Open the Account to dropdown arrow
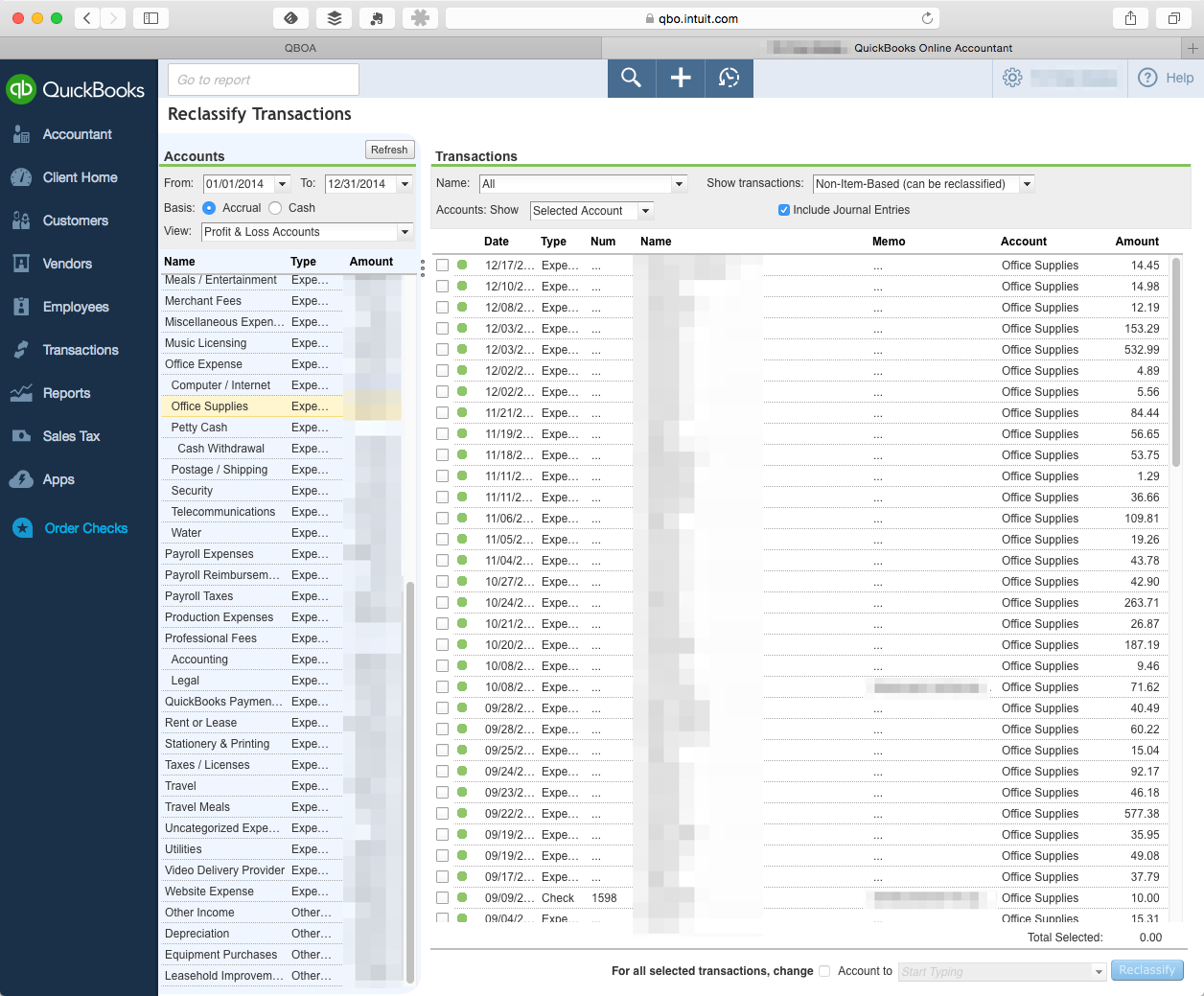 (x=1099, y=972)
